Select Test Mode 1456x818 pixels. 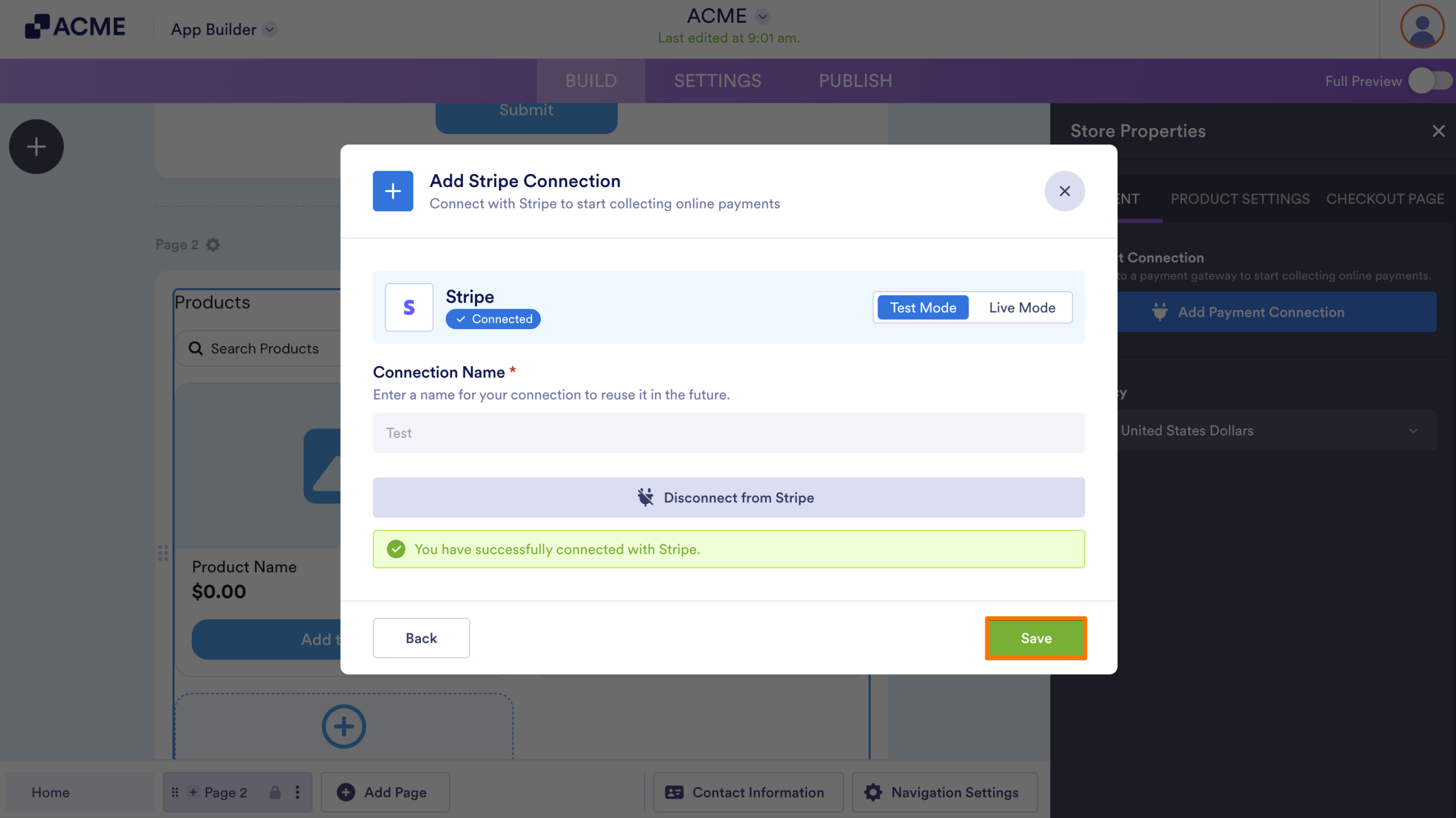[x=923, y=308]
